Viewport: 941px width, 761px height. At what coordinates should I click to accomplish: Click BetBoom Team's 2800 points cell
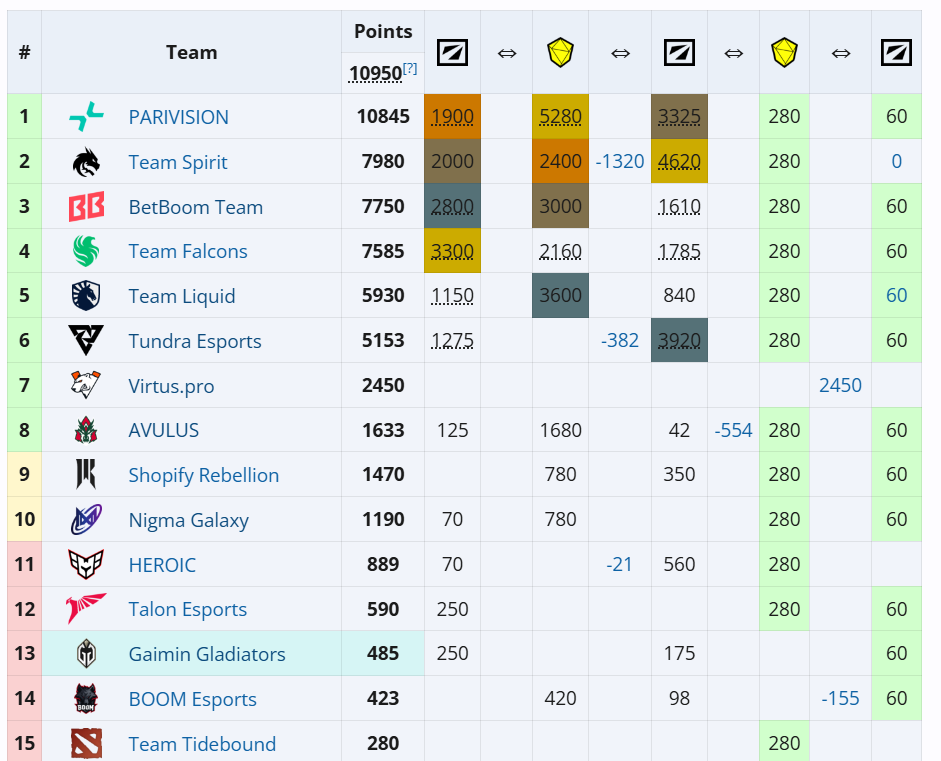tap(452, 206)
